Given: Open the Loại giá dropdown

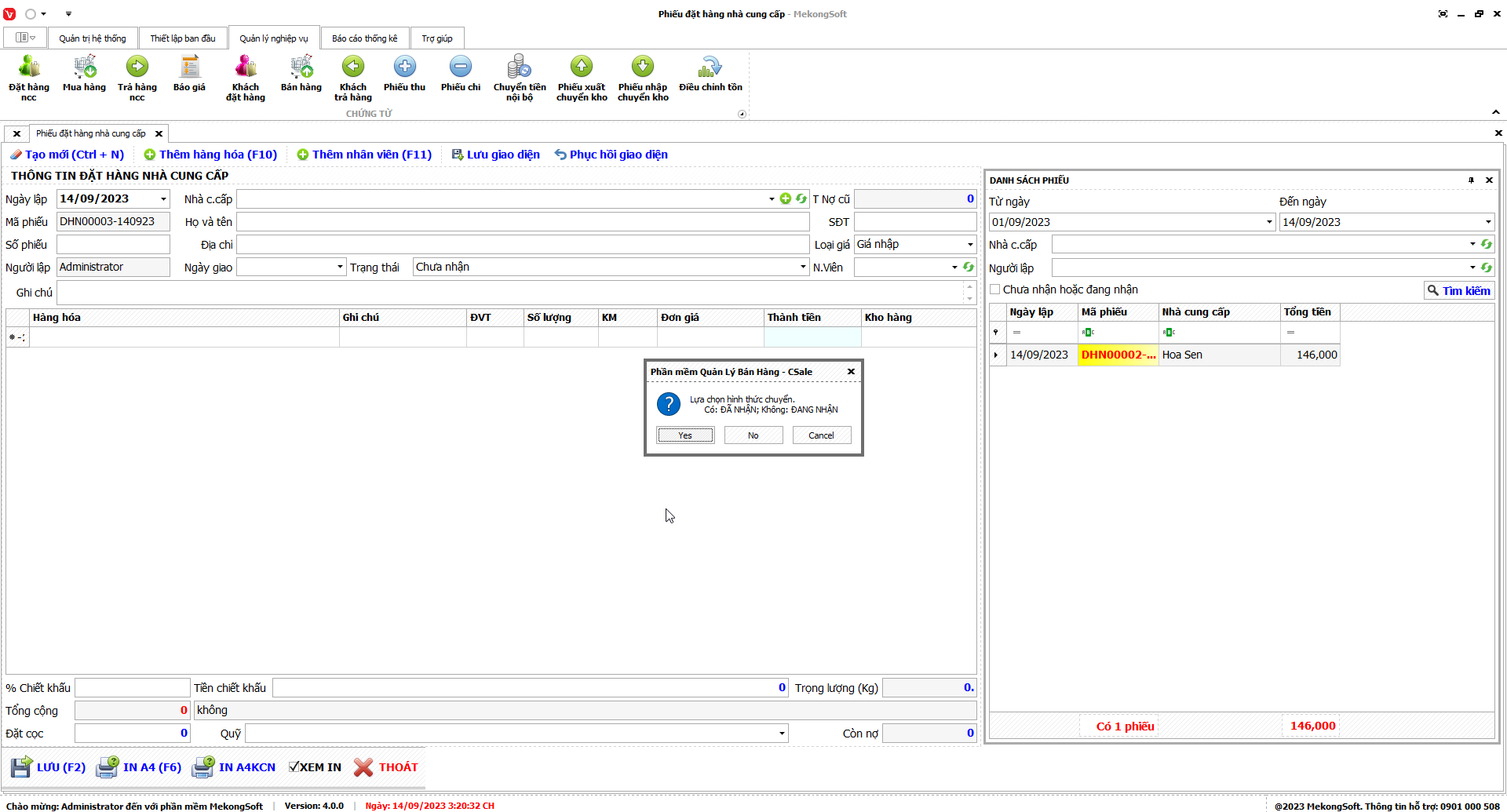Looking at the screenshot, I should (x=970, y=245).
